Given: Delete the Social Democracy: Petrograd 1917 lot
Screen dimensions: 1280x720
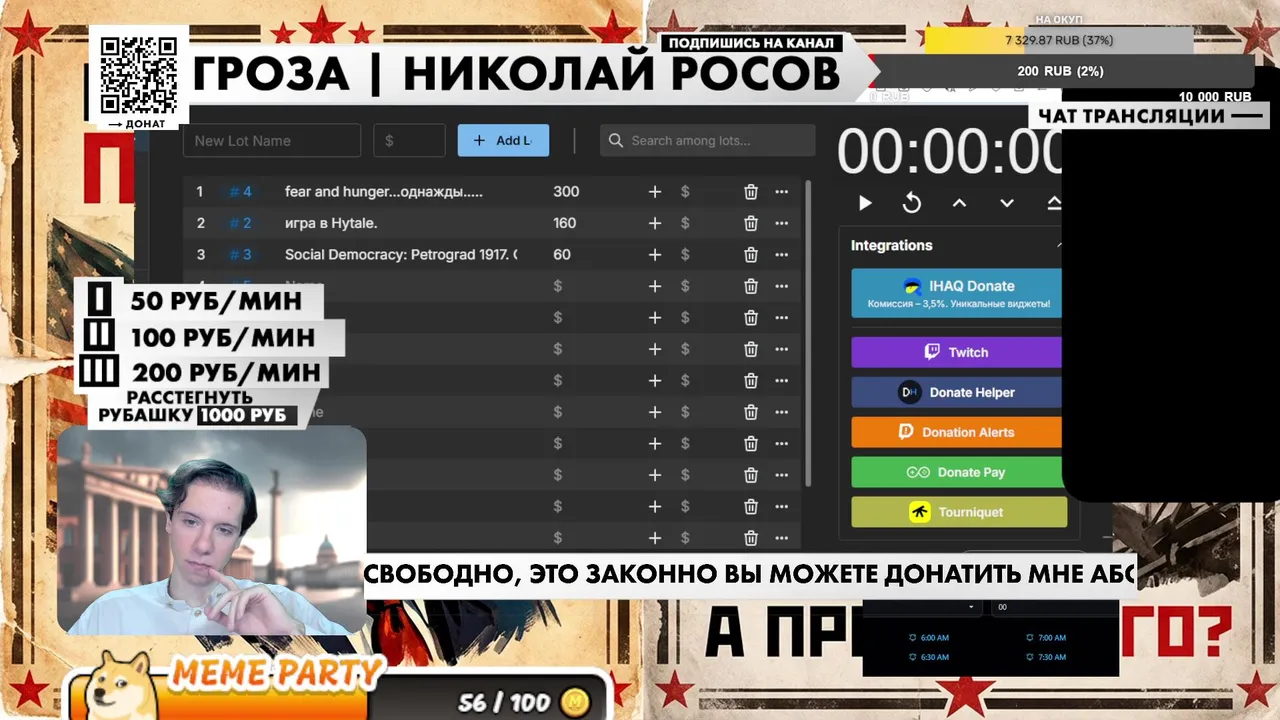Looking at the screenshot, I should (751, 255).
